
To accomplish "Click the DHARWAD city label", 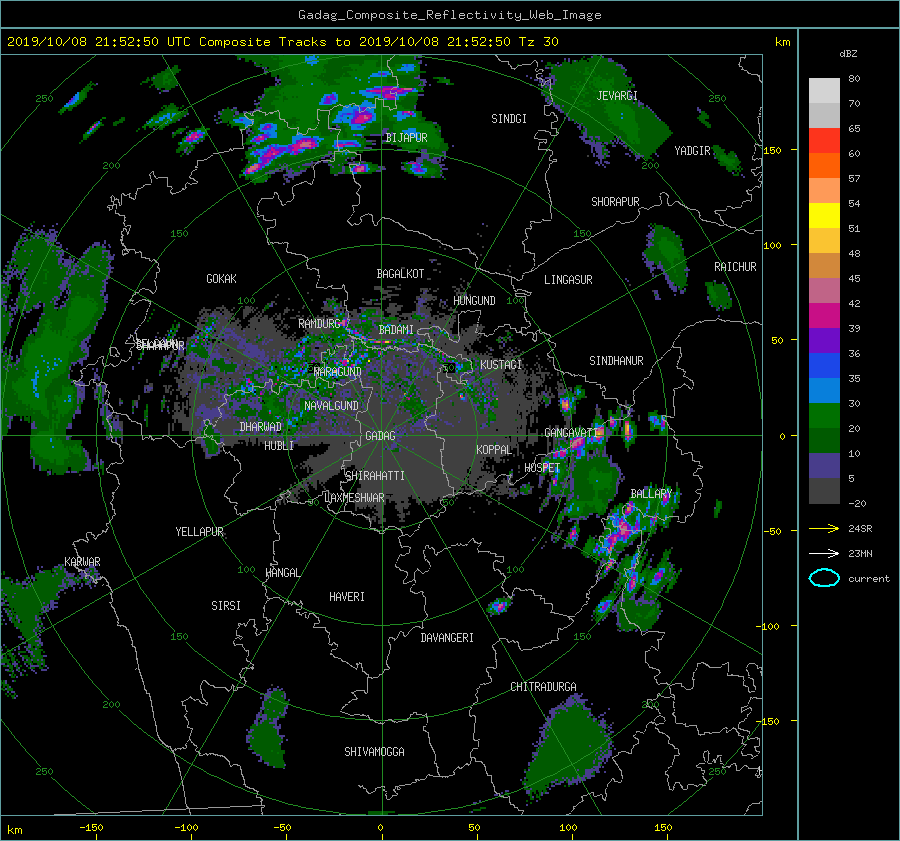I will pyautogui.click(x=261, y=427).
